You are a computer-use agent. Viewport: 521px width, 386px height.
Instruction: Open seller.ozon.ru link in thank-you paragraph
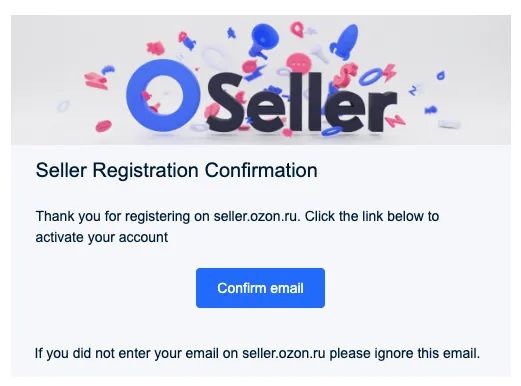[255, 216]
